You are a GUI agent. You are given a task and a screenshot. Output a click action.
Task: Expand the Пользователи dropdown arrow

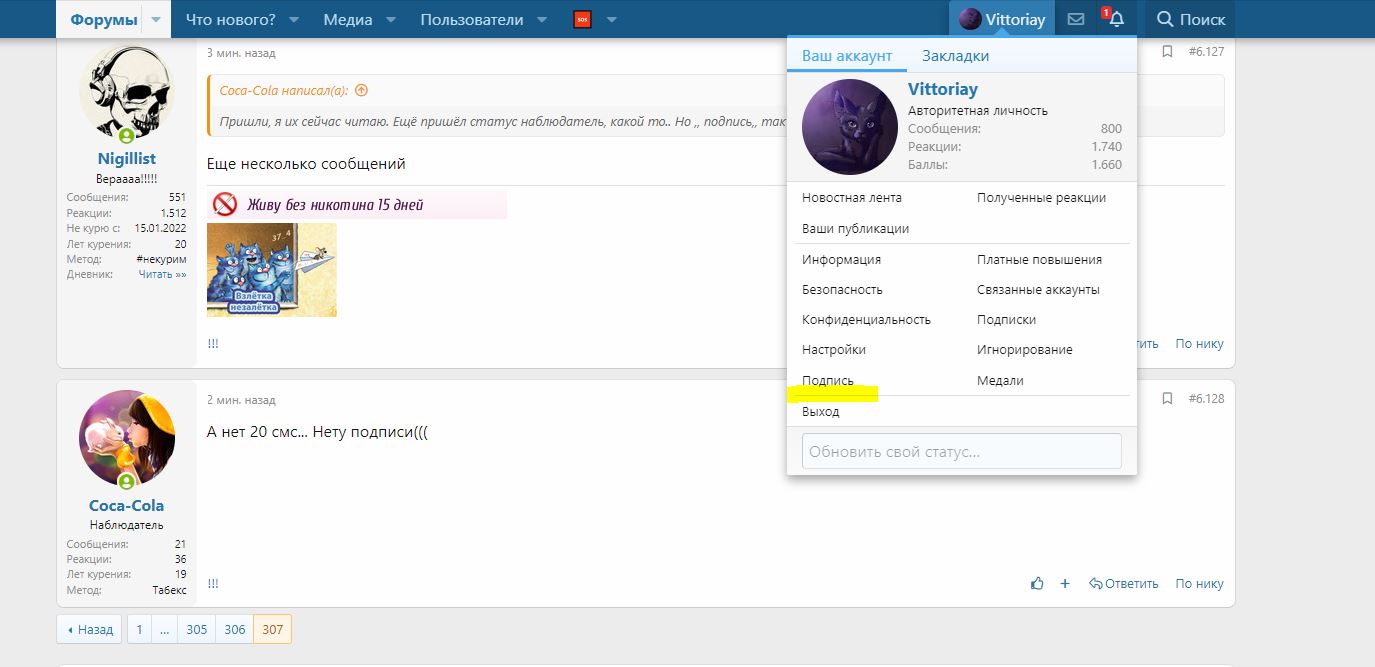[x=541, y=19]
